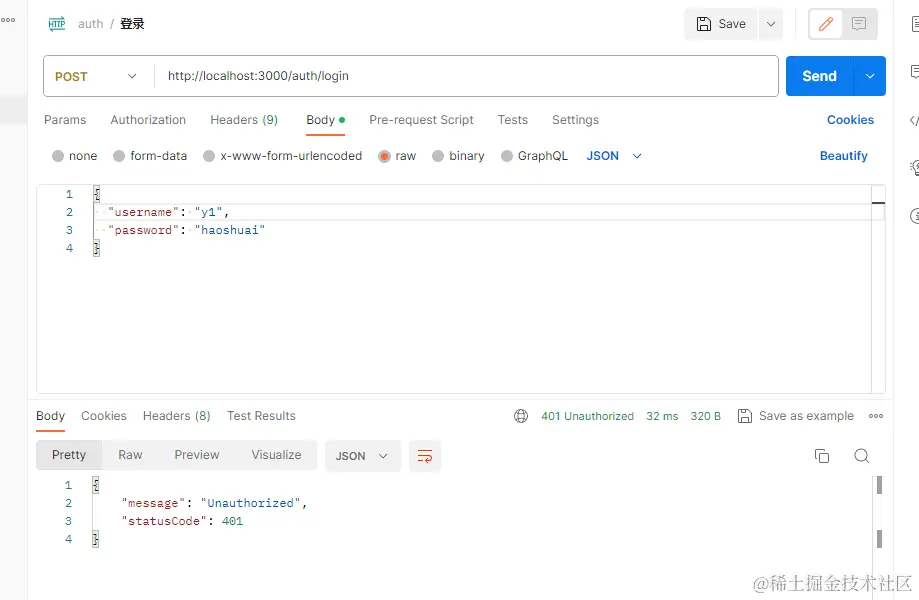This screenshot has height=600, width=919.
Task: Open the Authorization tab
Action: (x=148, y=120)
